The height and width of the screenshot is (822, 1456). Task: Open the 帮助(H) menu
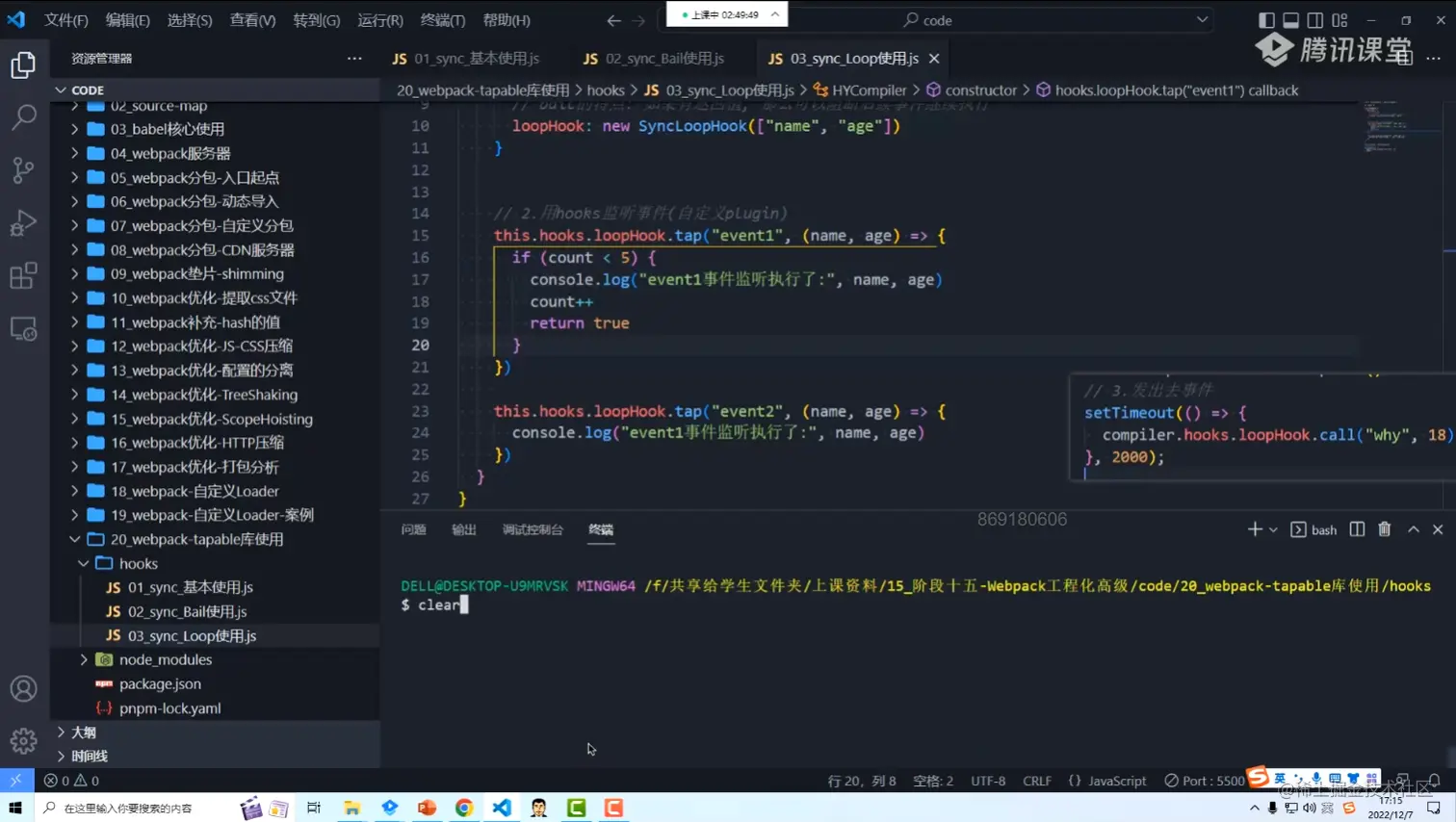(507, 20)
